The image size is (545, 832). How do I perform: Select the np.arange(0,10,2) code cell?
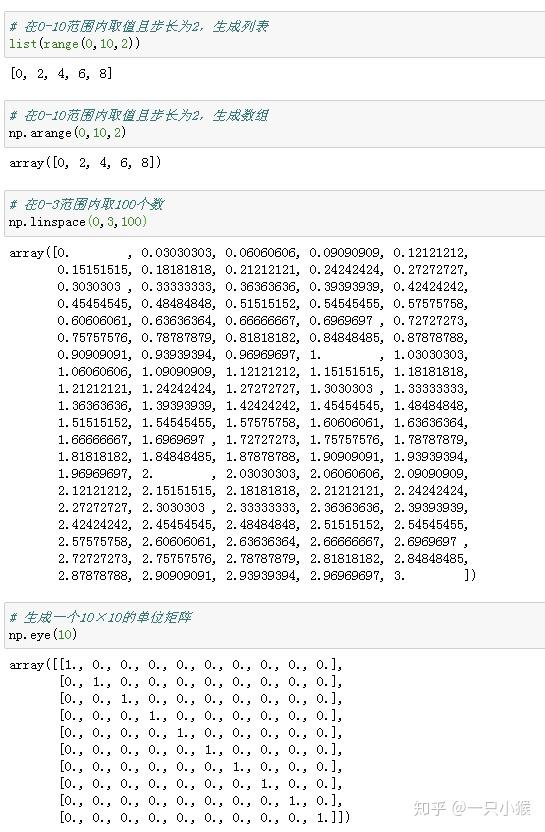click(x=275, y=124)
